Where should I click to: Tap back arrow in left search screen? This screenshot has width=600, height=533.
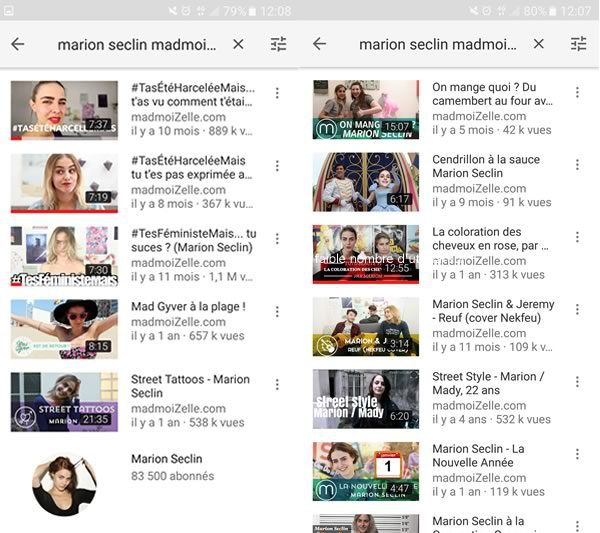18,44
